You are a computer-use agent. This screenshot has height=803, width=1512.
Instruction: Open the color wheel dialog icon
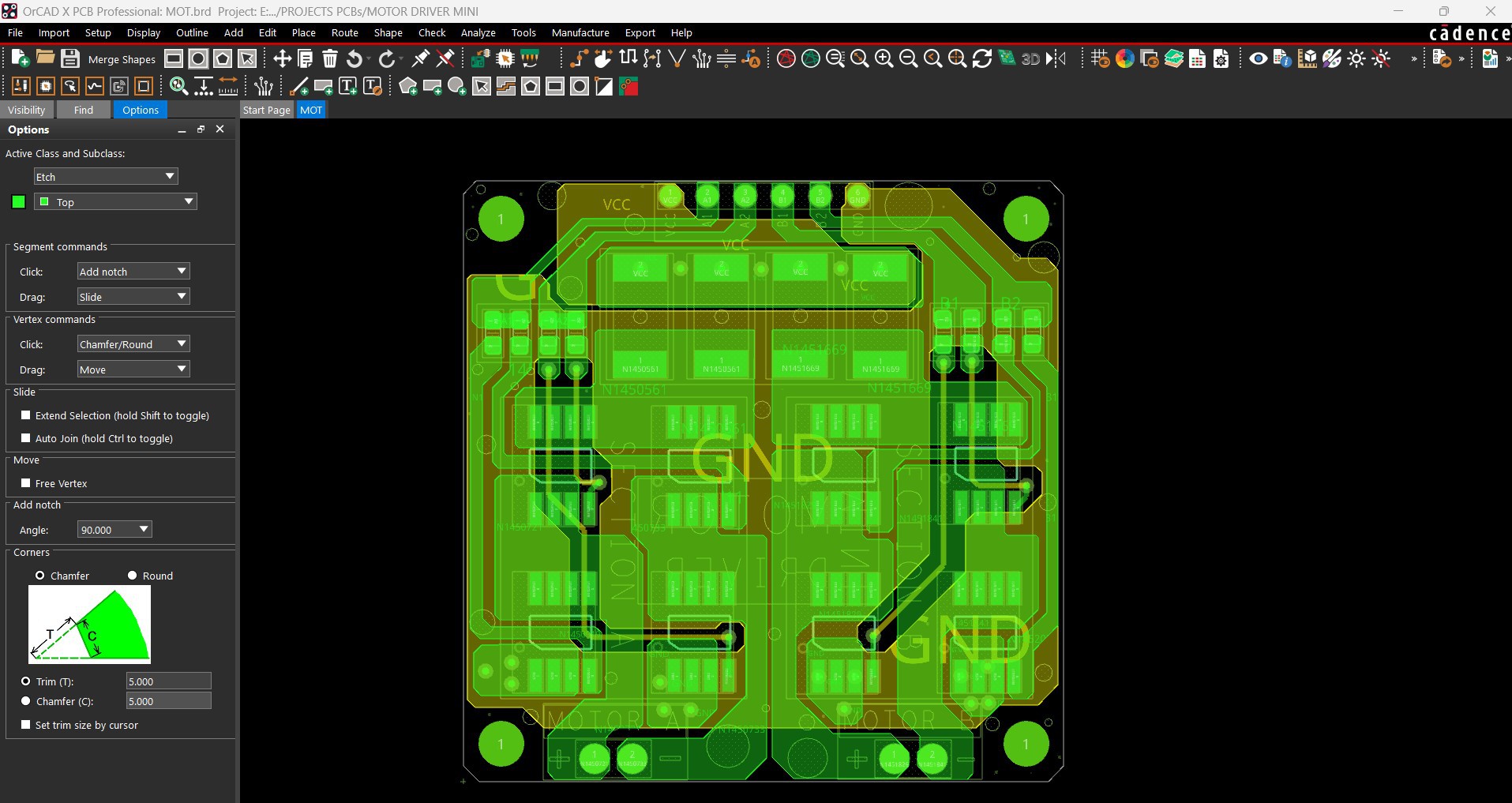[x=1124, y=58]
